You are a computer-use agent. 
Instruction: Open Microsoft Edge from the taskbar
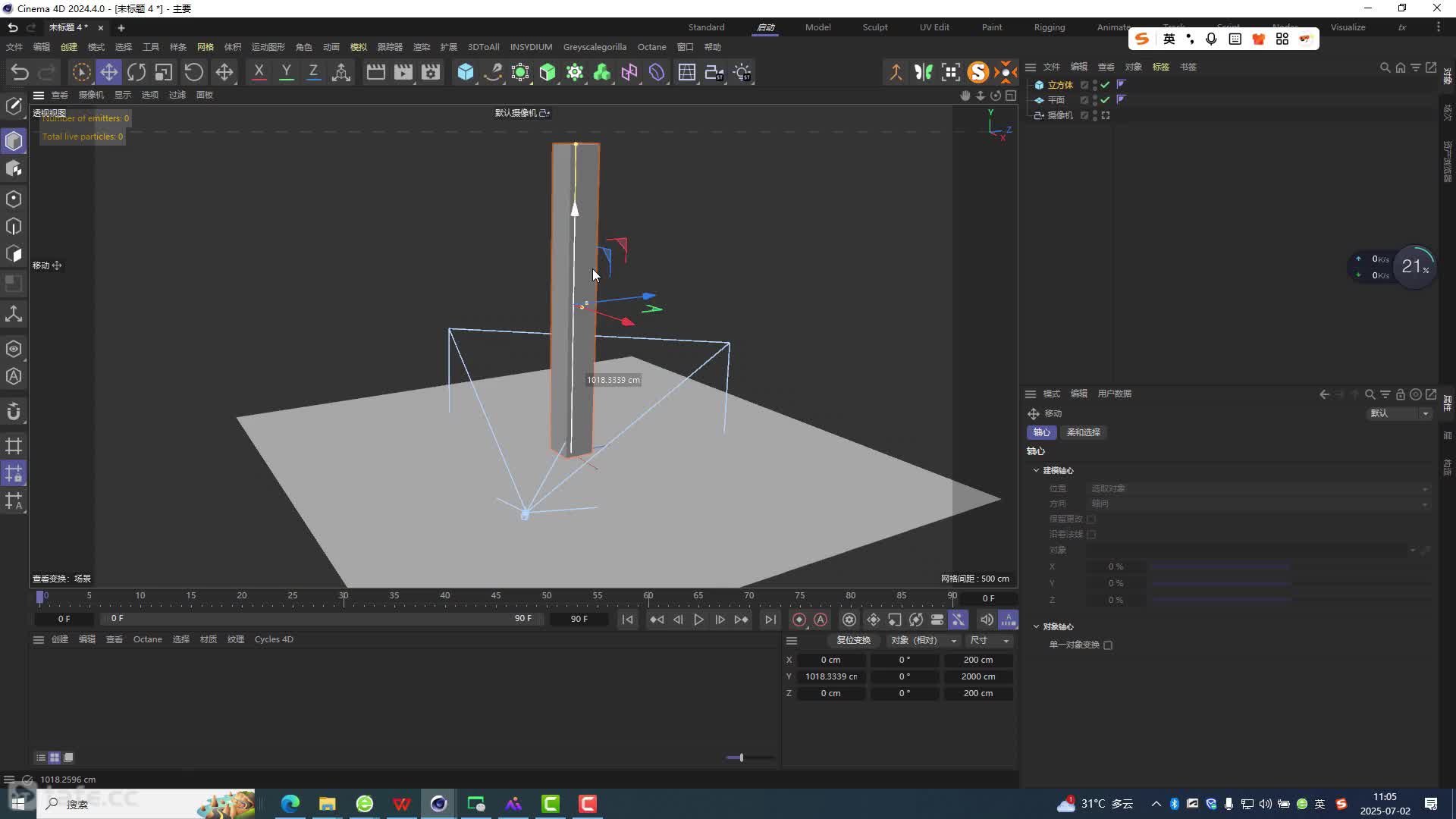290,804
